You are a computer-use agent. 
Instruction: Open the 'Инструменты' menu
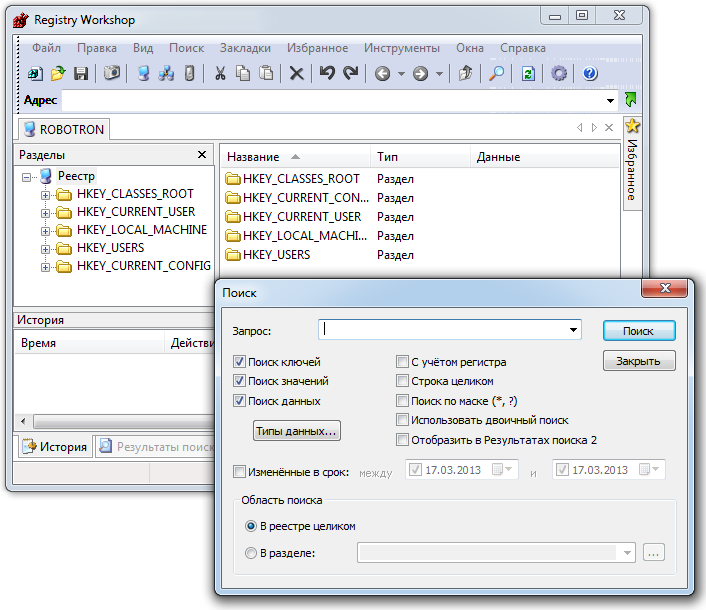(401, 48)
